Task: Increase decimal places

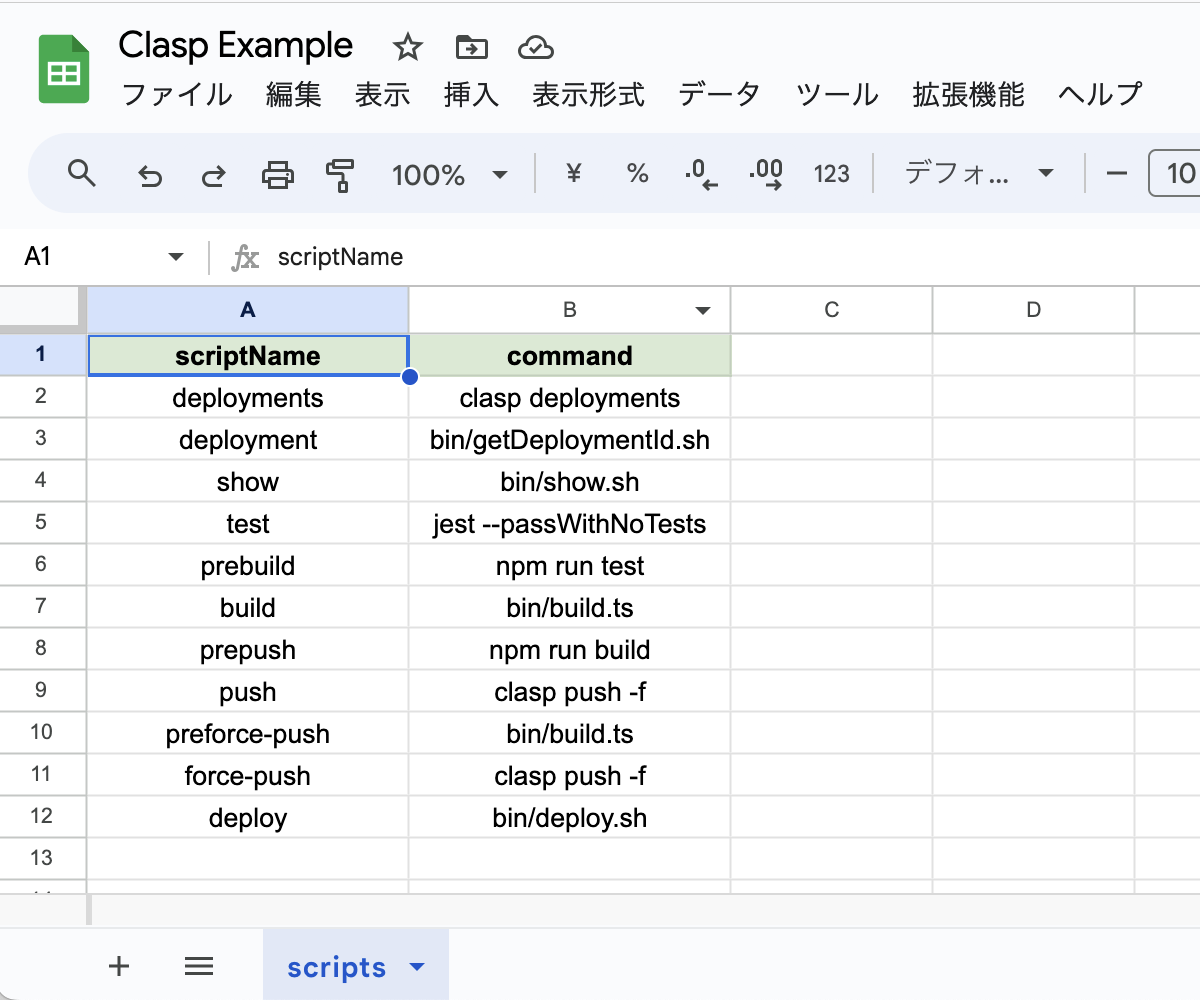Action: [766, 175]
